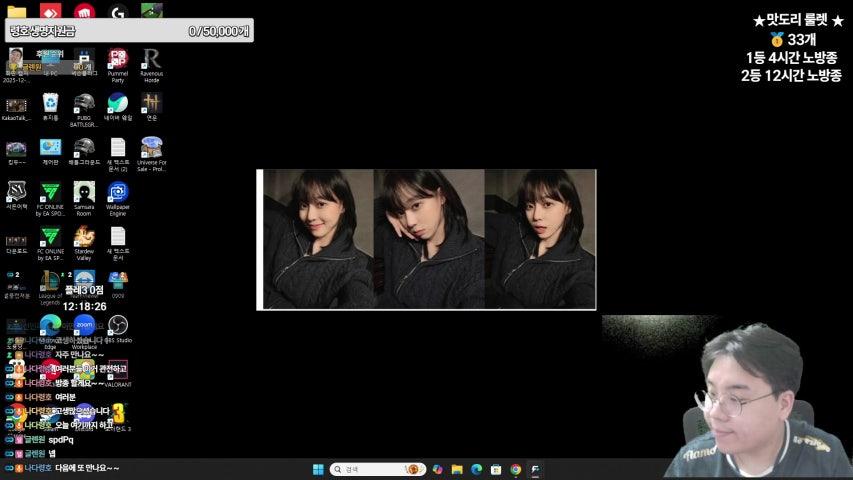
Task: Open Google Chrome from the taskbar
Action: 515,469
